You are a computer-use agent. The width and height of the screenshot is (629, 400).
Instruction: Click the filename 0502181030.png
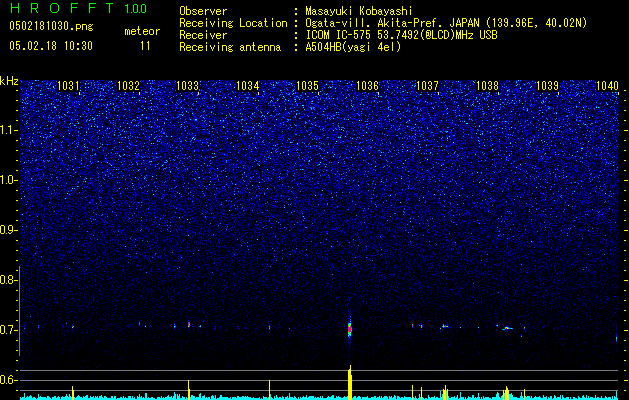coord(51,26)
